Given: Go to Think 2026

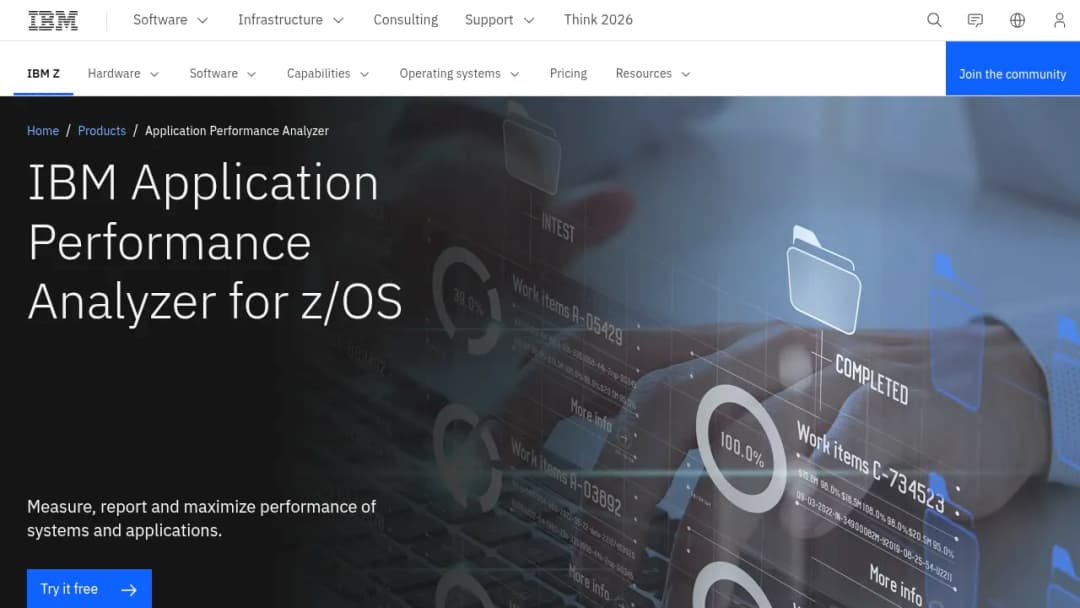Looking at the screenshot, I should (x=598, y=20).
